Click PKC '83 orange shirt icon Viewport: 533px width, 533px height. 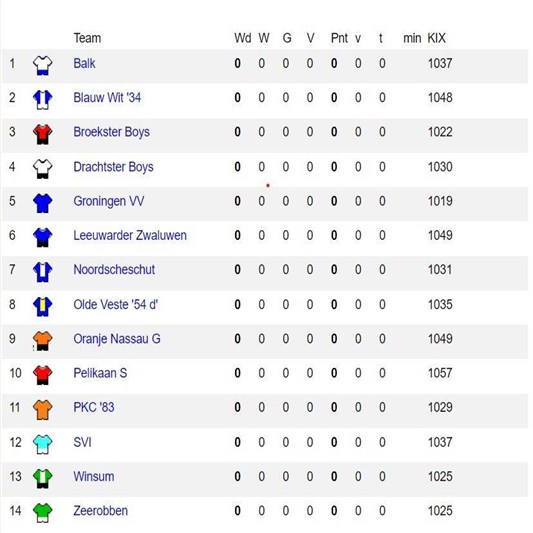click(x=42, y=409)
